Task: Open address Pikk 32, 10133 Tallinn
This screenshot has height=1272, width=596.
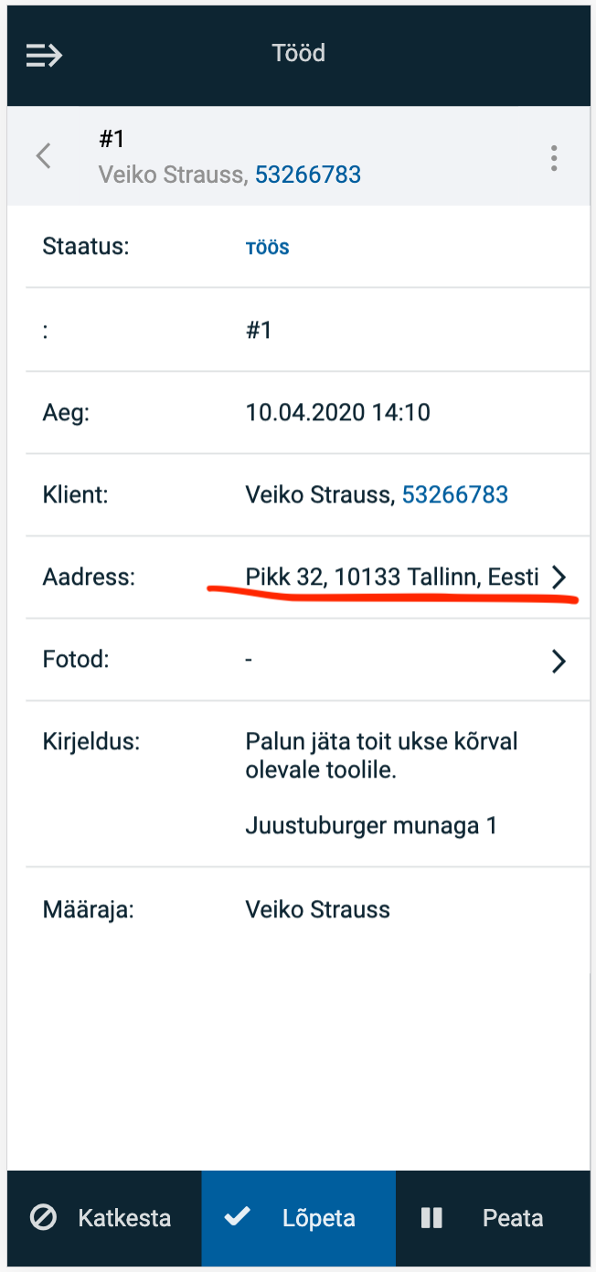Action: click(392, 577)
